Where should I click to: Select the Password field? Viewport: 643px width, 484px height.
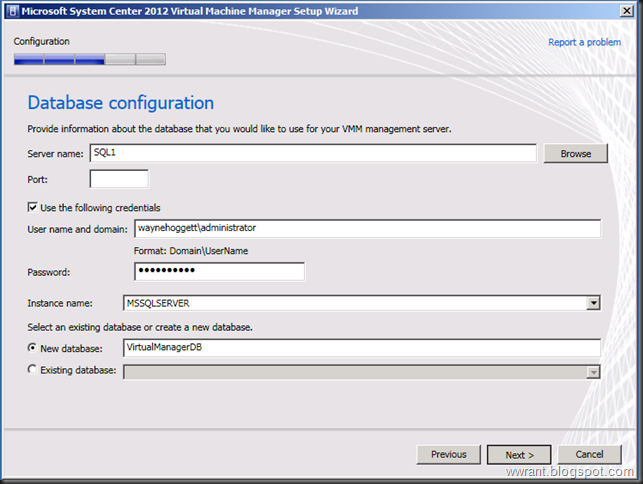click(219, 272)
